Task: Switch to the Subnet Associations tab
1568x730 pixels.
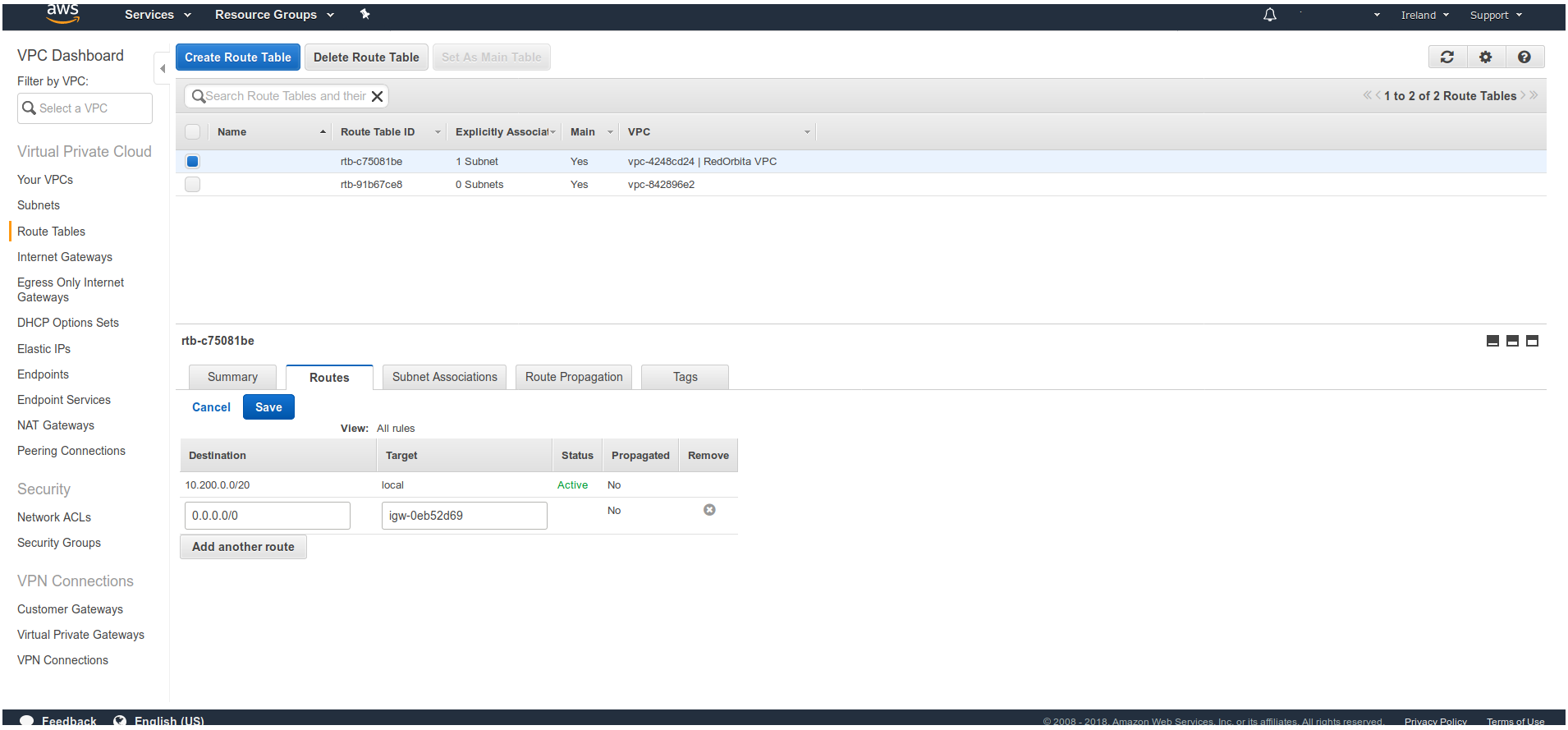Action: (x=444, y=377)
